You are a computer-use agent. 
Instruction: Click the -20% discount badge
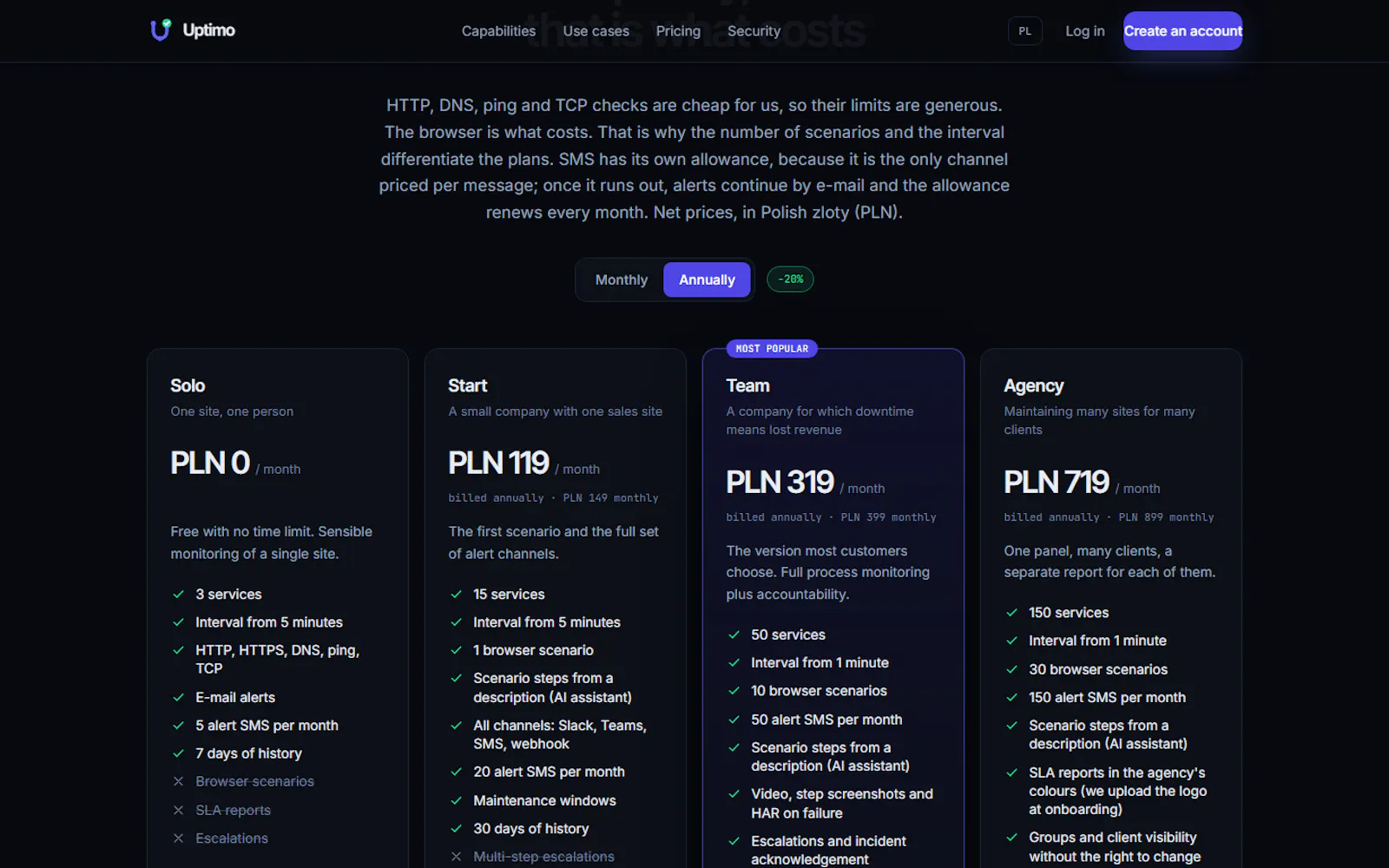[x=790, y=279]
